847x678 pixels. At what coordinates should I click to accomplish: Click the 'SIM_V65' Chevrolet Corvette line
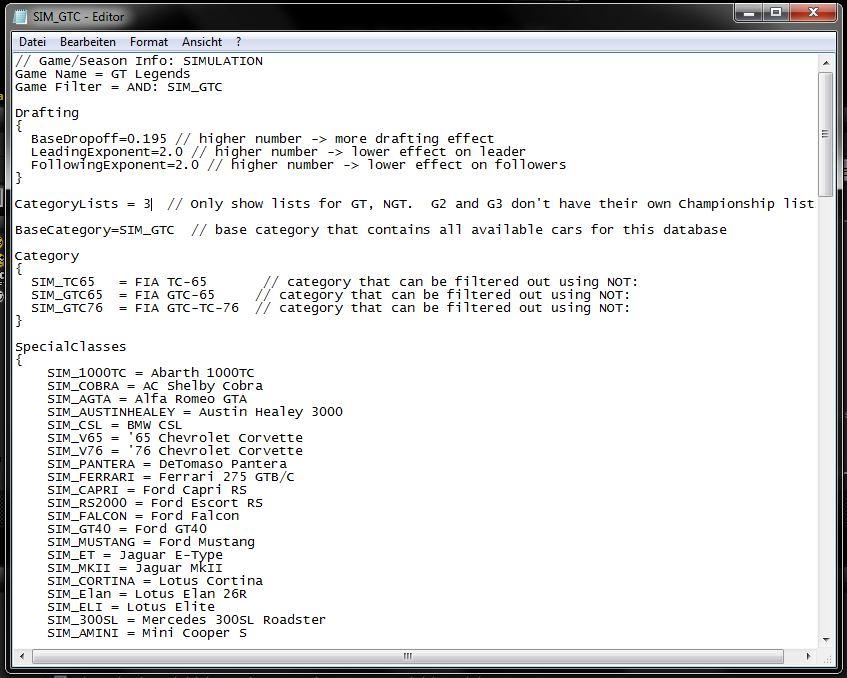click(x=174, y=438)
